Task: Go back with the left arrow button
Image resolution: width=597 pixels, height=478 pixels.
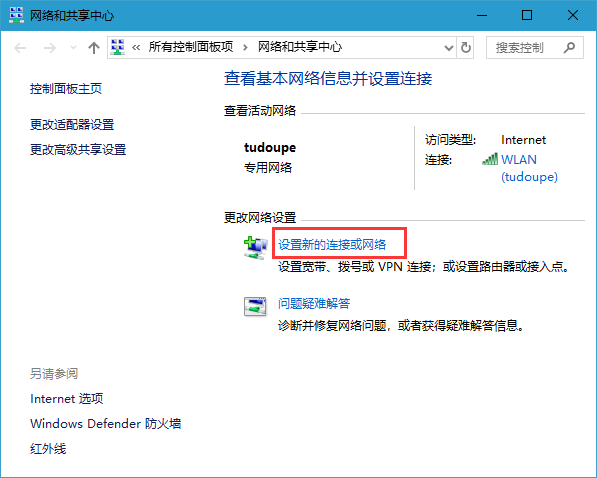Action: (x=20, y=48)
